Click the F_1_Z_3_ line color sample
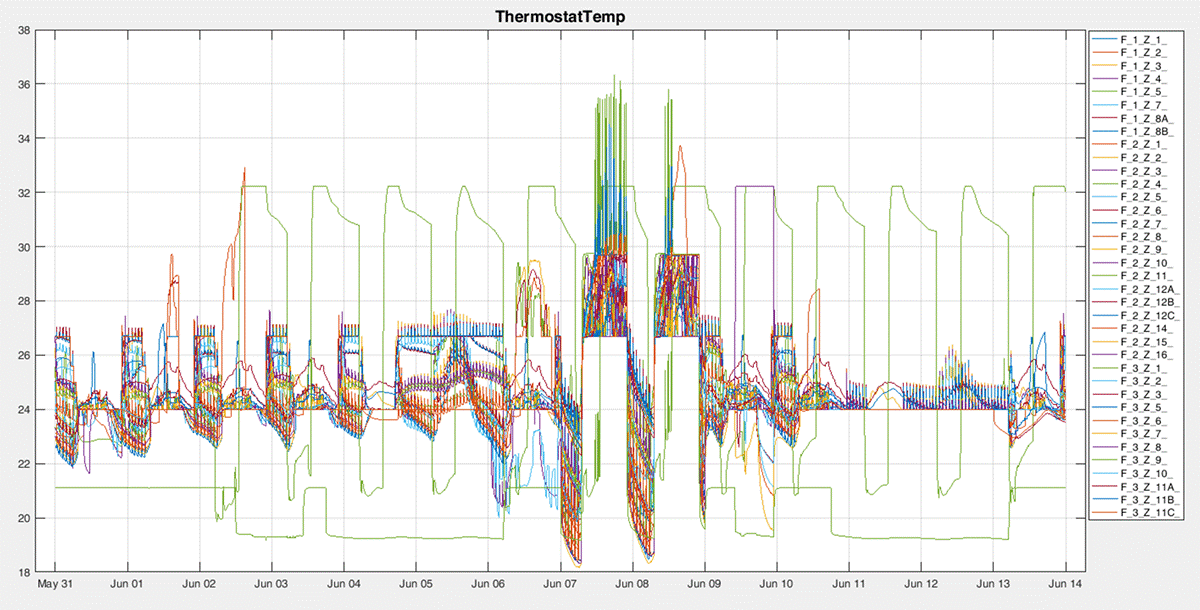Image resolution: width=1200 pixels, height=610 pixels. (1106, 65)
